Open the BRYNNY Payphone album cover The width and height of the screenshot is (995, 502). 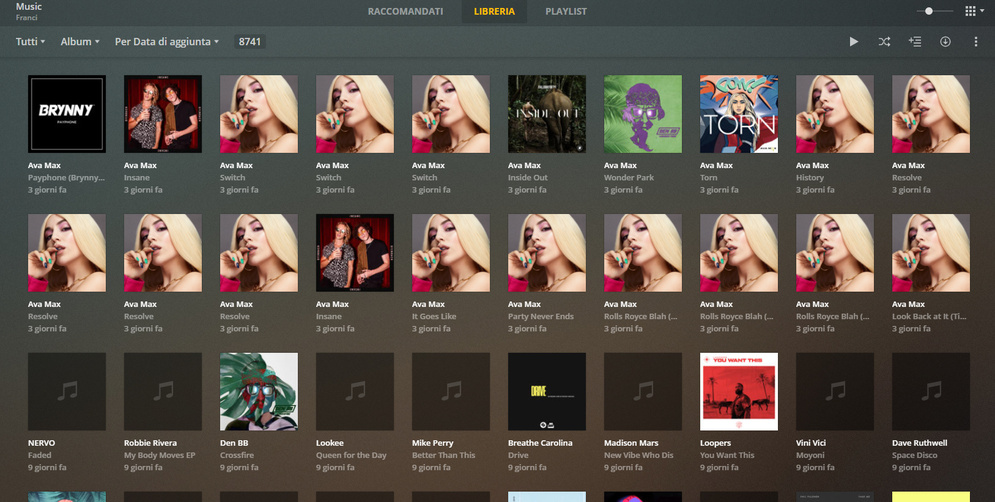click(67, 114)
